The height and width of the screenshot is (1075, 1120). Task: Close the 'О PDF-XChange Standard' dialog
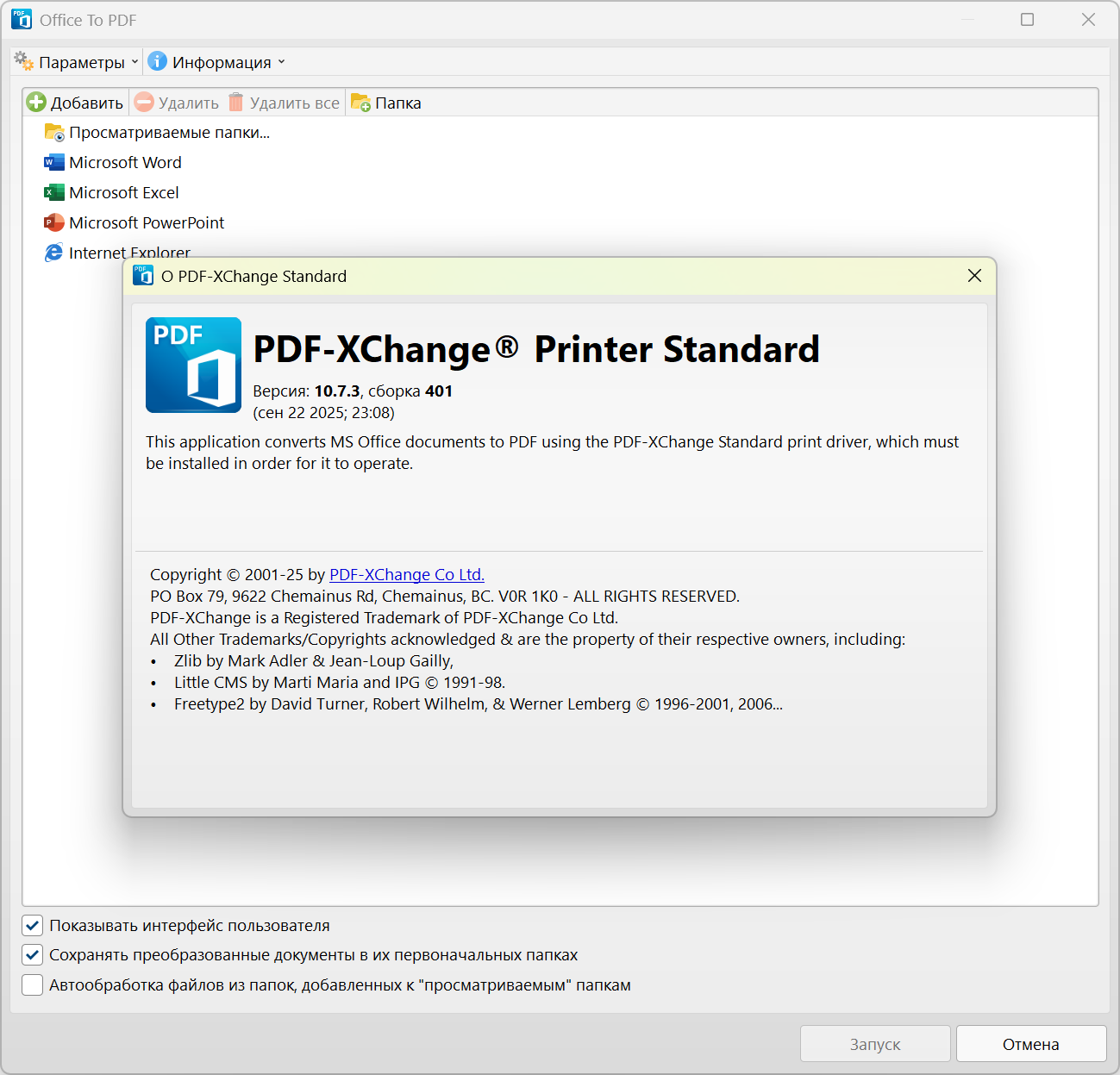(x=974, y=276)
